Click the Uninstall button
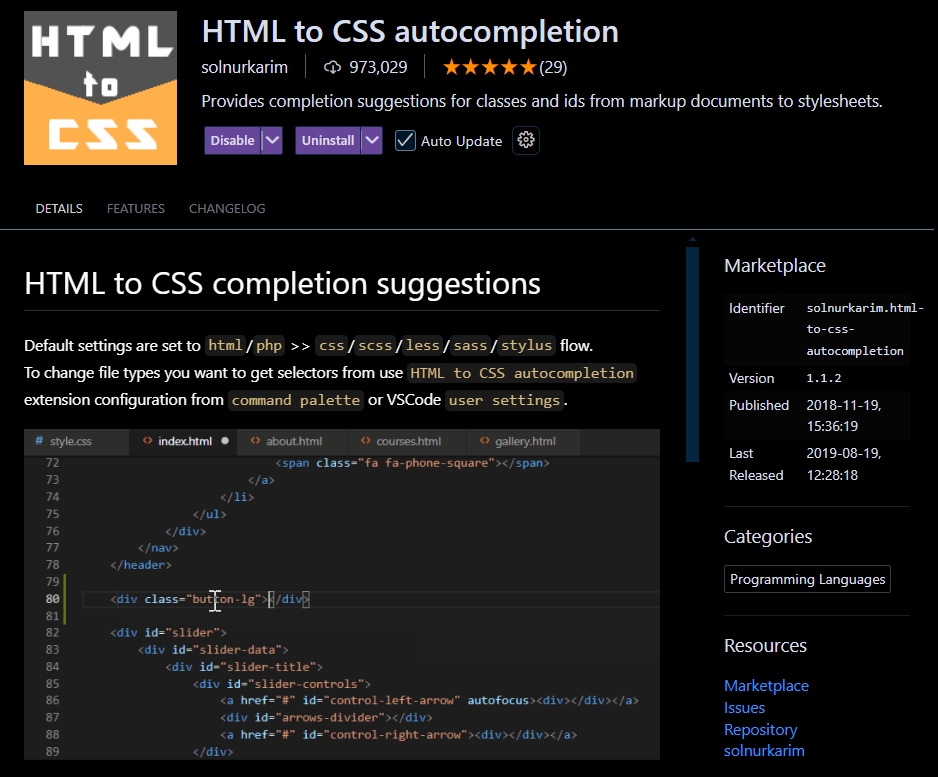Image resolution: width=938 pixels, height=777 pixels. (328, 141)
